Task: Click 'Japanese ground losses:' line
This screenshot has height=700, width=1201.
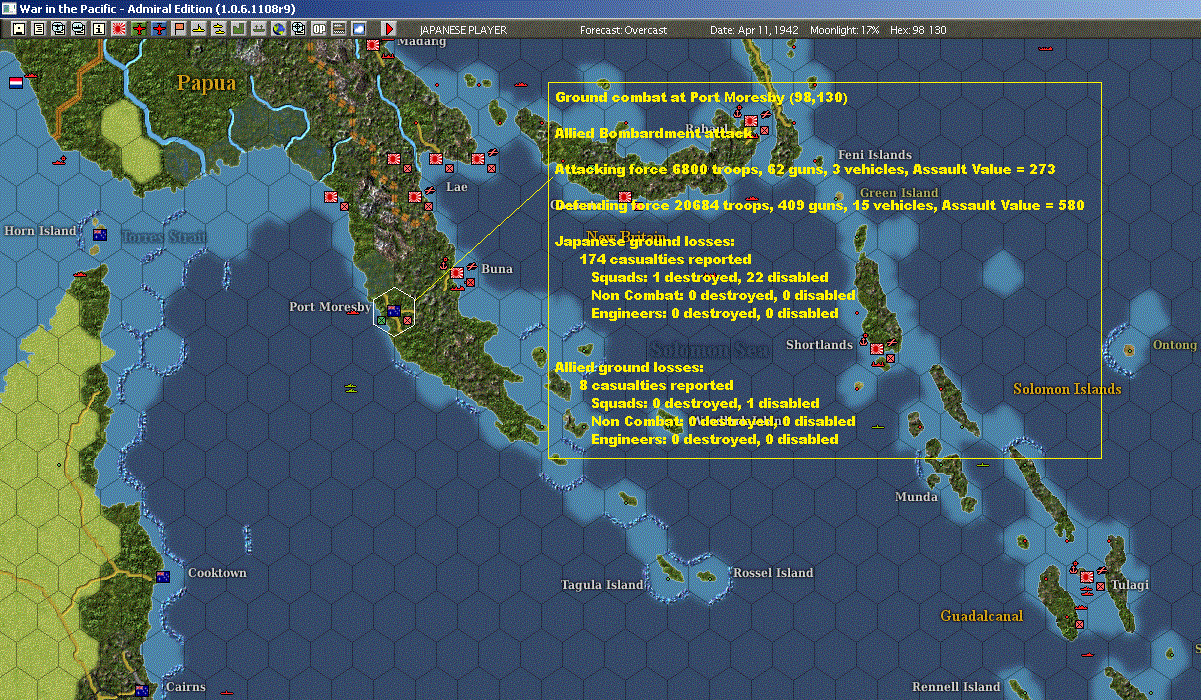Action: point(645,241)
